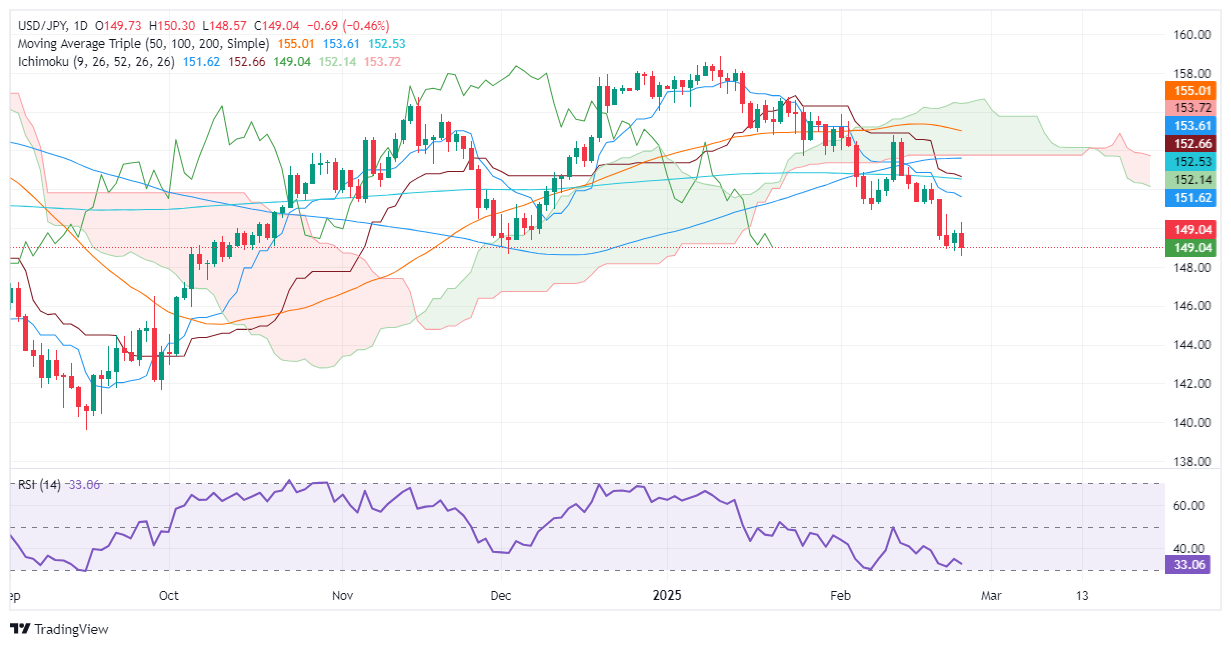1231x647 pixels.
Task: Select the Moving Average Triple indicator legend
Action: (140, 44)
